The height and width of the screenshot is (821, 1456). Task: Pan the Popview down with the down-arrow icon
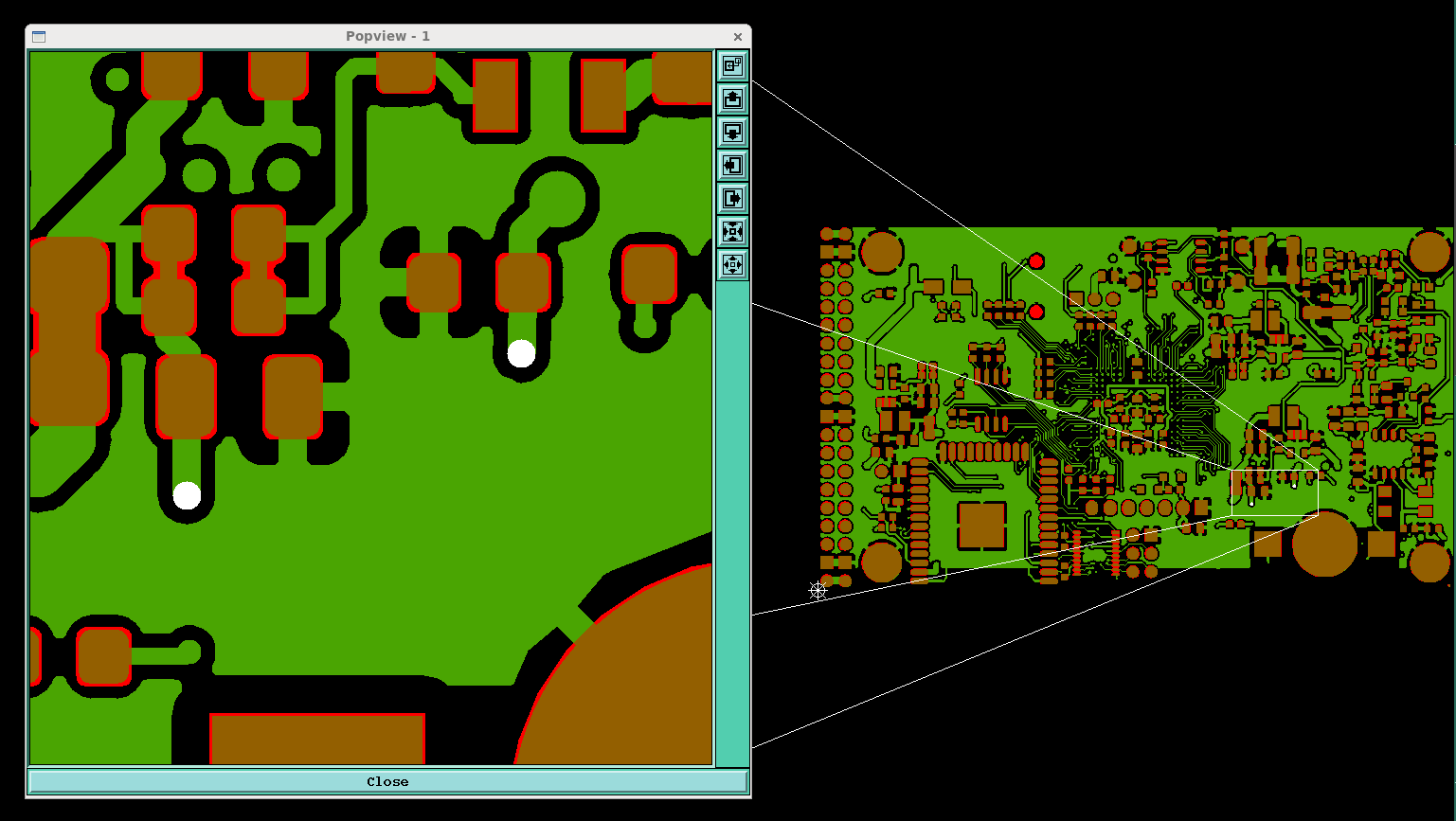coord(732,132)
